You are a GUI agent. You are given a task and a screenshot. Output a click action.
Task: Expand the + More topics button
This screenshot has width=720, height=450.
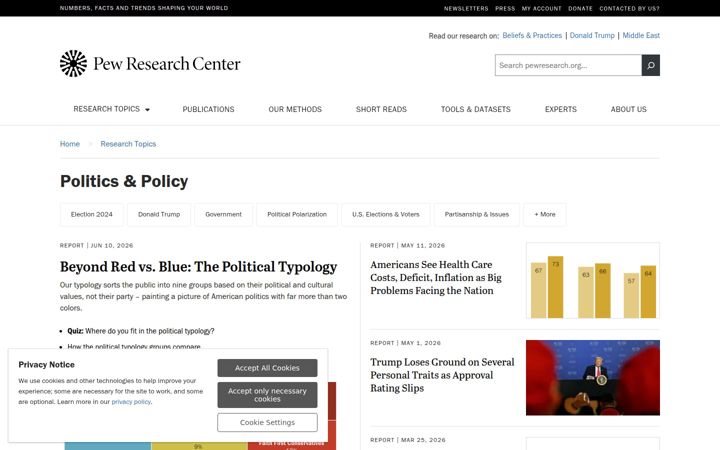point(545,214)
